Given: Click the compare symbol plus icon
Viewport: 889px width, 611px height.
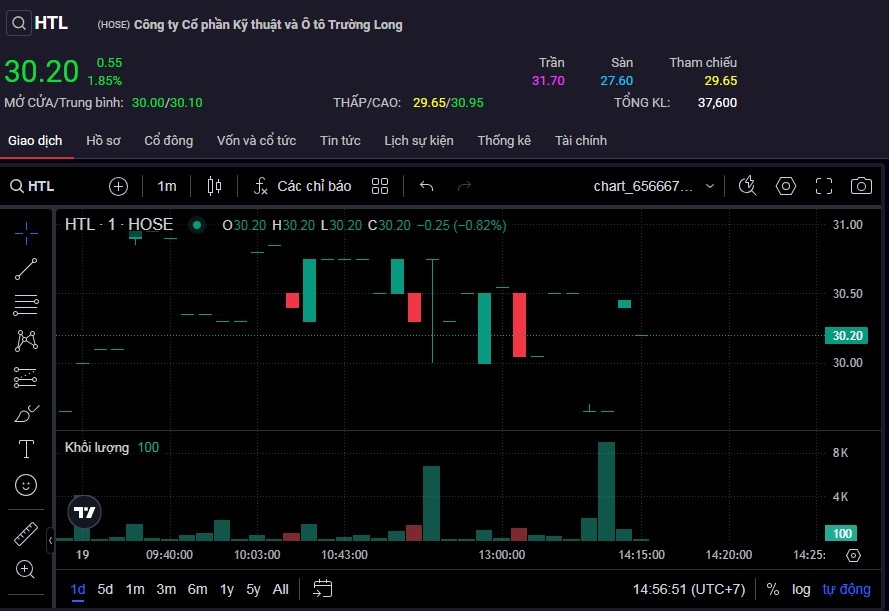Looking at the screenshot, I should tap(118, 186).
